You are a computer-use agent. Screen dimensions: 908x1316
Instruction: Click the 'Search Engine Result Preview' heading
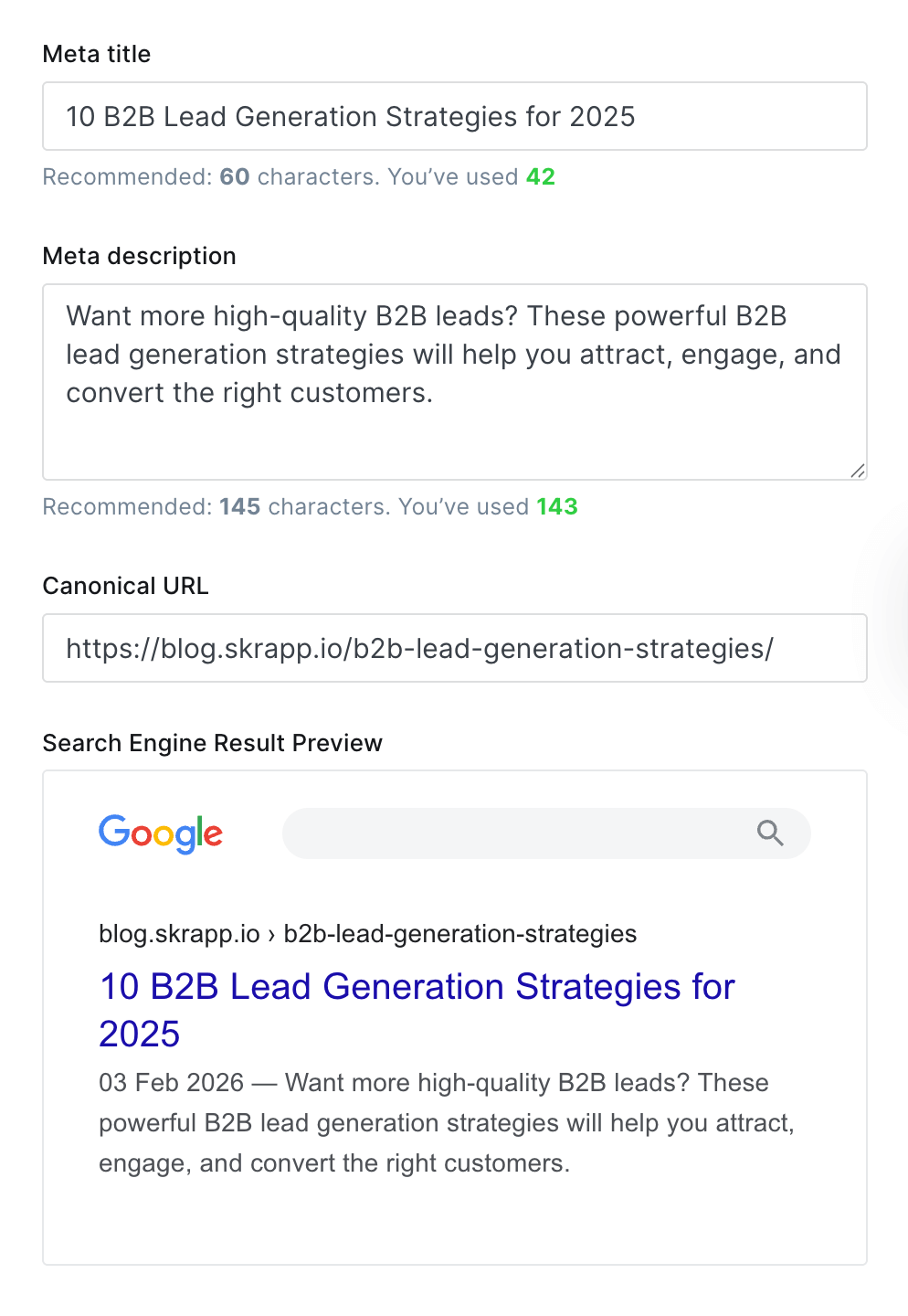[212, 743]
